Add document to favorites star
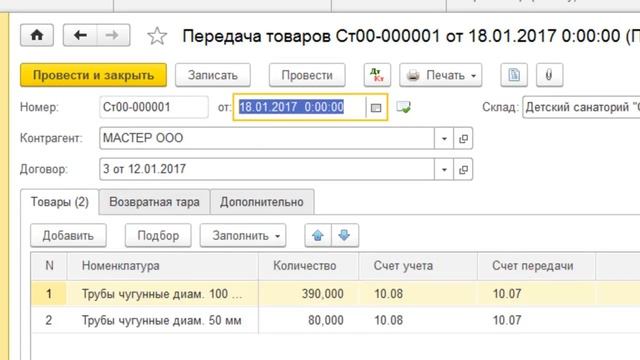Screen dimensions: 640x360 157,36
